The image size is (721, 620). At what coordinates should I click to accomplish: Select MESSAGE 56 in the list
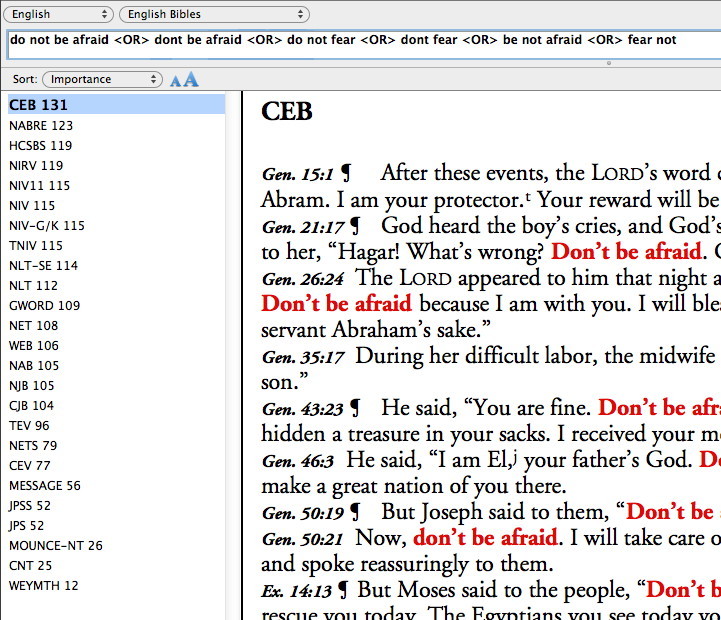45,486
